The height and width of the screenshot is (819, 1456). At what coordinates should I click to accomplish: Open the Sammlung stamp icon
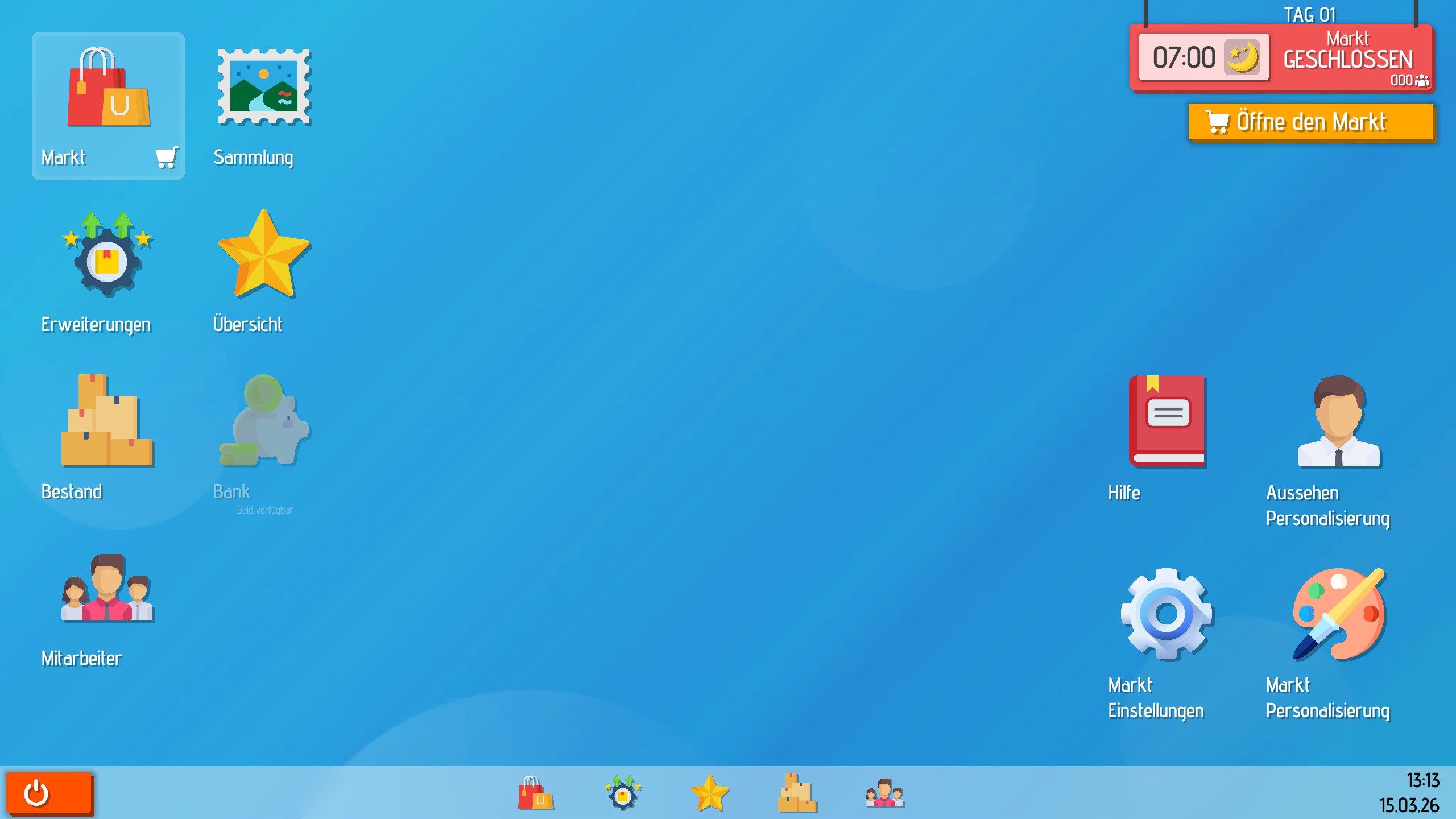[x=264, y=87]
